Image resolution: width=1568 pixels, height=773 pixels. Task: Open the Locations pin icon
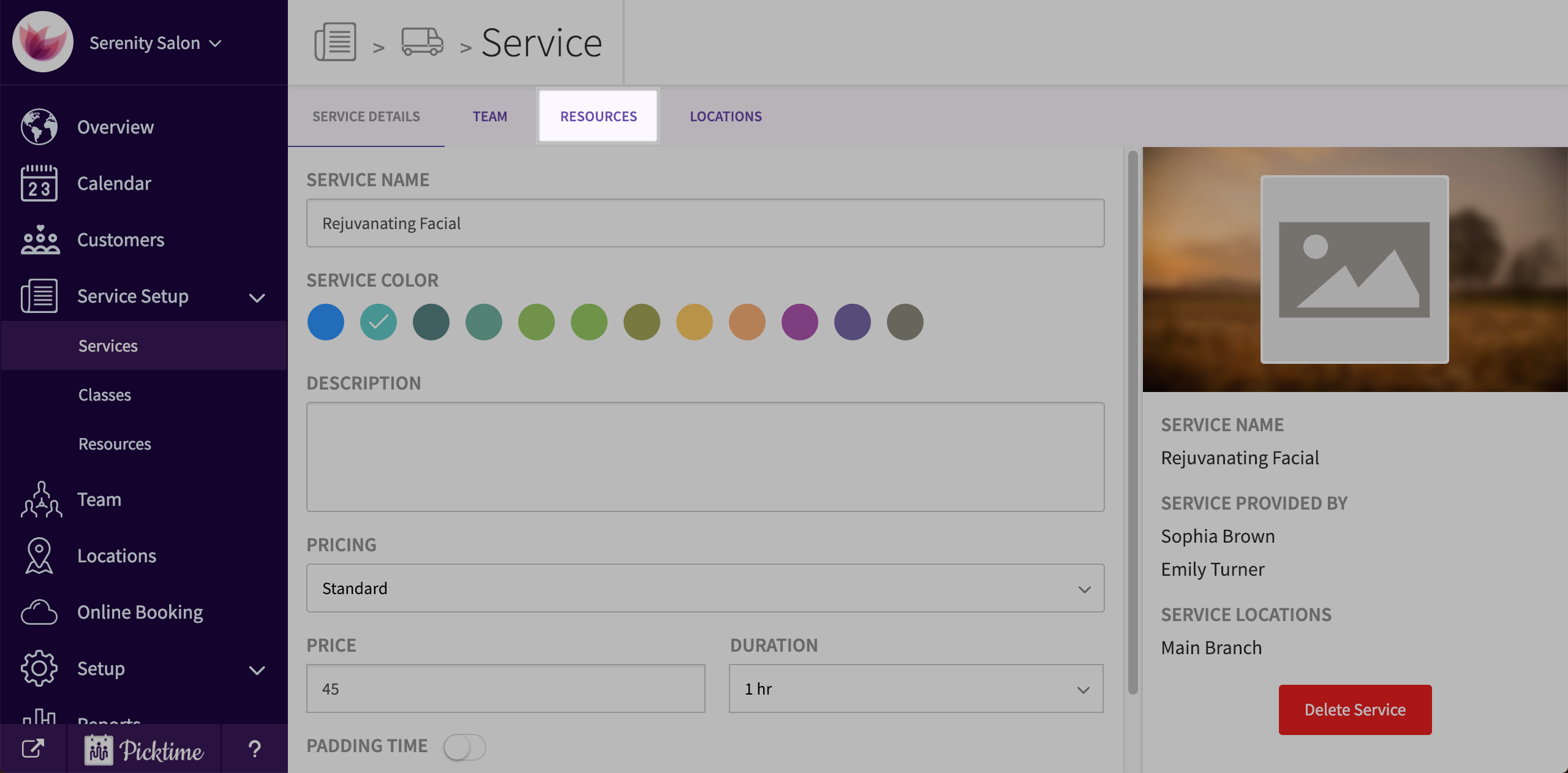point(39,556)
